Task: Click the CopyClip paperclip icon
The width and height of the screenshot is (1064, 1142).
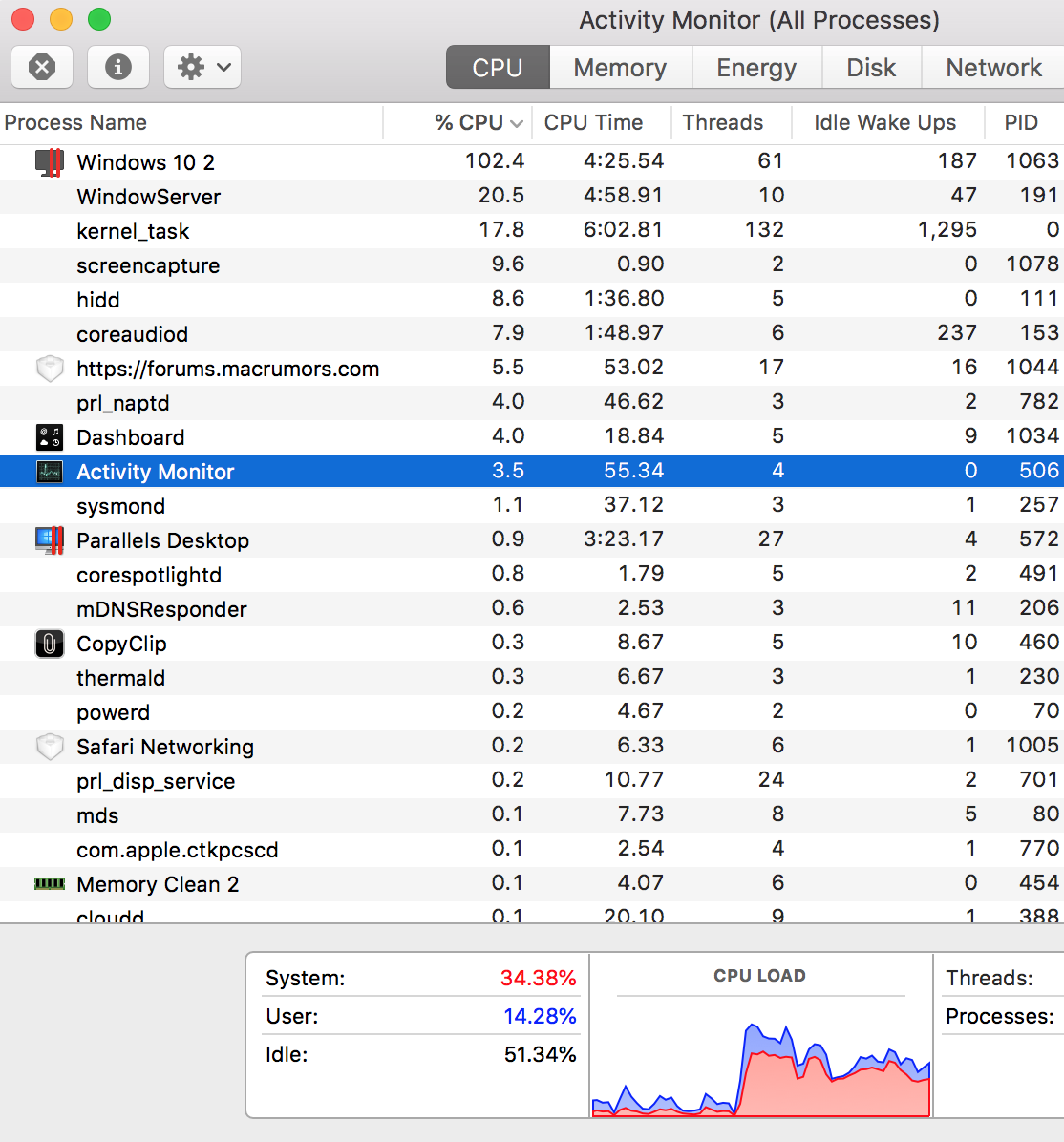Action: 50,644
